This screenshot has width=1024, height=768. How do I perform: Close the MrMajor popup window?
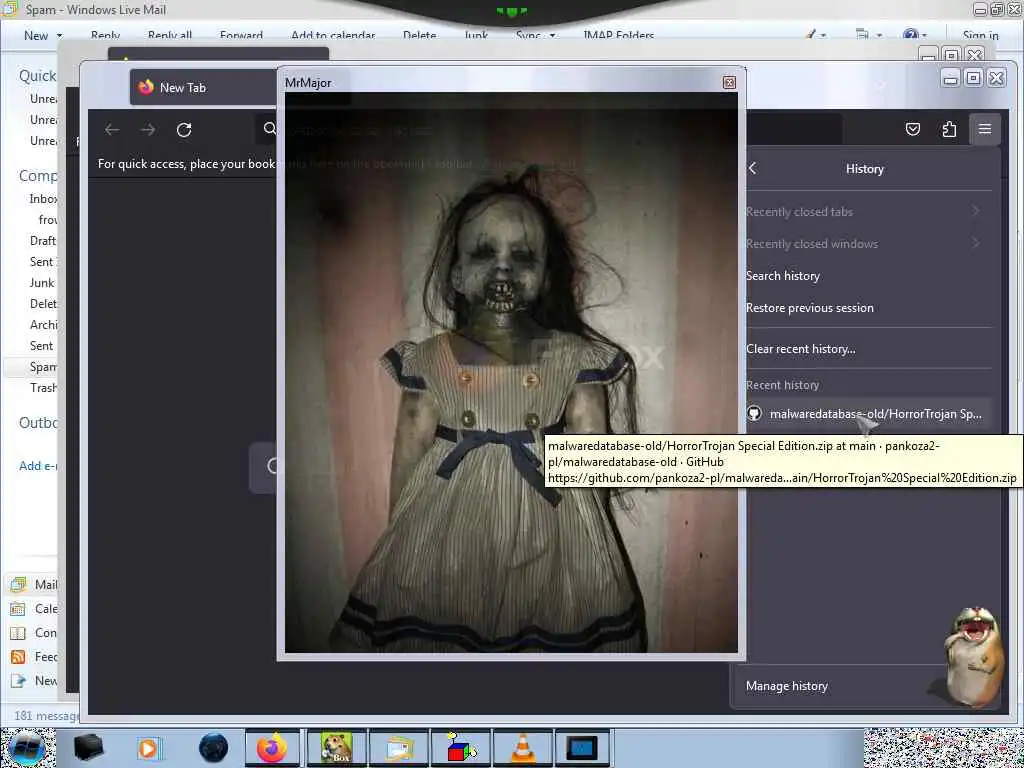coord(729,82)
